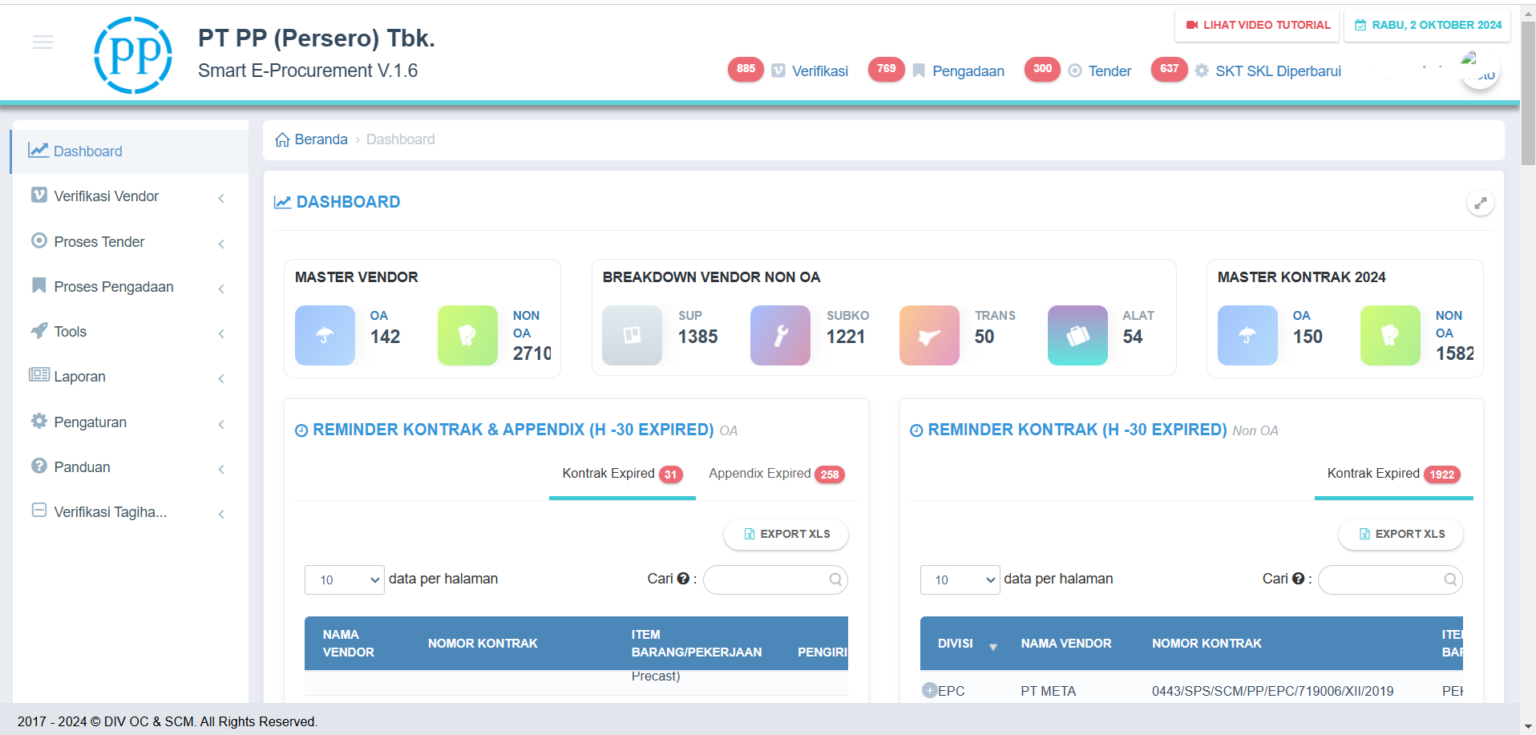Click the SUBKO wrench icon
The image size is (1536, 735).
(x=780, y=335)
